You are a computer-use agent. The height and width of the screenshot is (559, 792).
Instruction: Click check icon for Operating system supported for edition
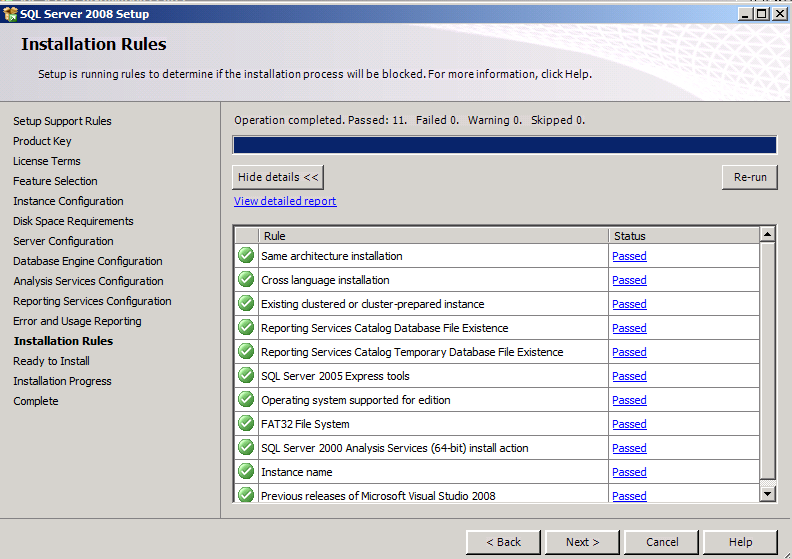click(x=246, y=399)
